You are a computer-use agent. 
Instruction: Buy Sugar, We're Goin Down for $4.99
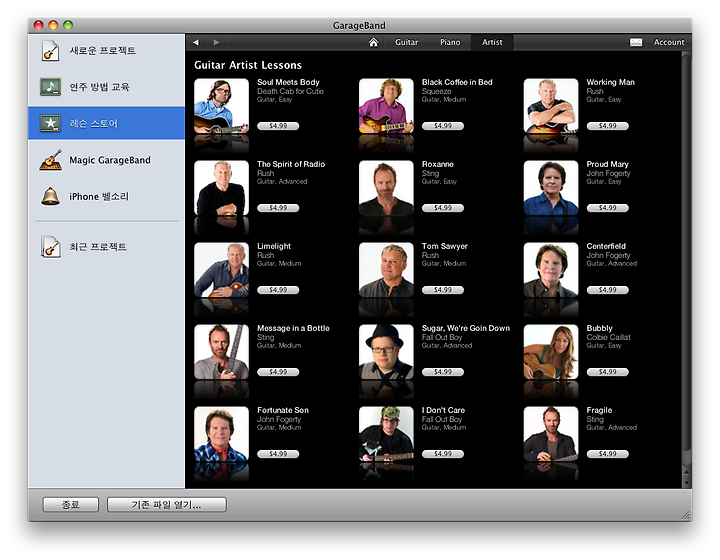(443, 372)
